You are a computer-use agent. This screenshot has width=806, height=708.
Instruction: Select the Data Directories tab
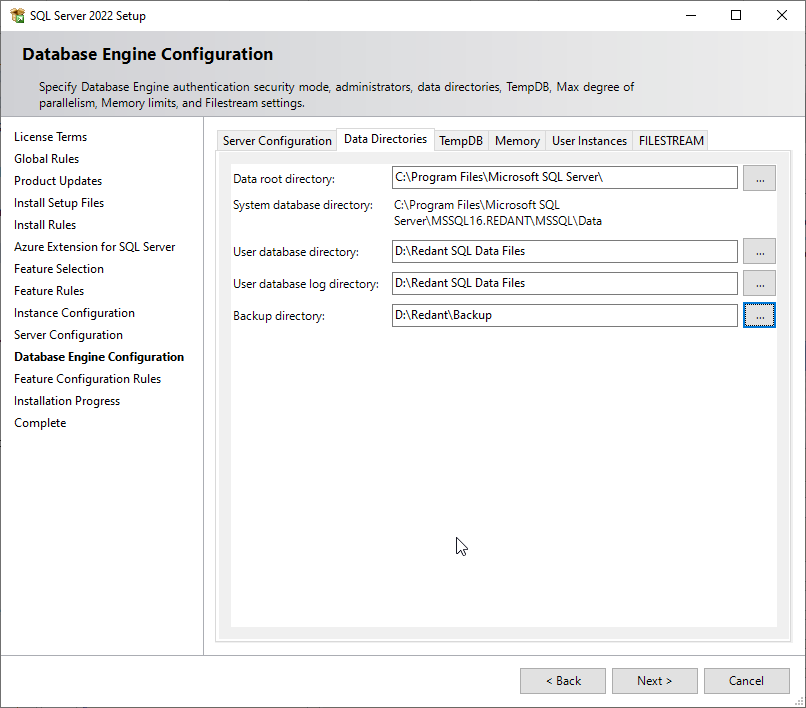(385, 139)
